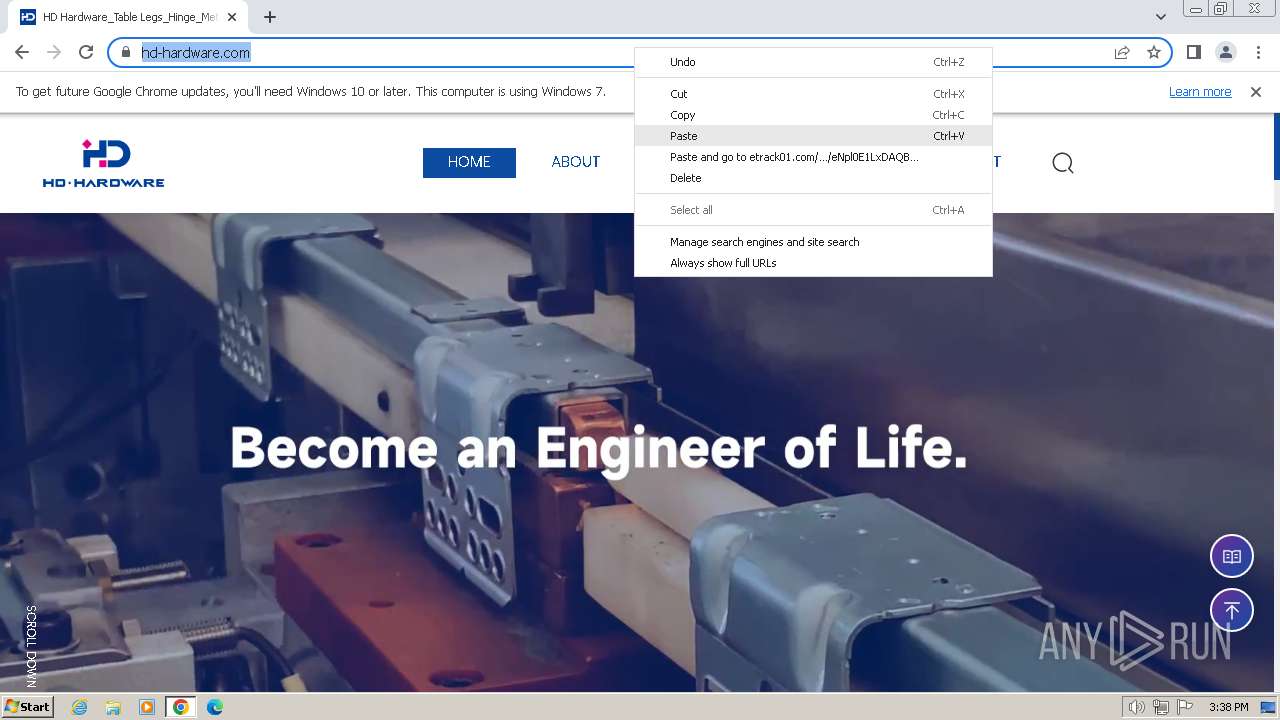The height and width of the screenshot is (720, 1280).
Task: Show the clock at 3:38 PM
Action: pos(1229,707)
